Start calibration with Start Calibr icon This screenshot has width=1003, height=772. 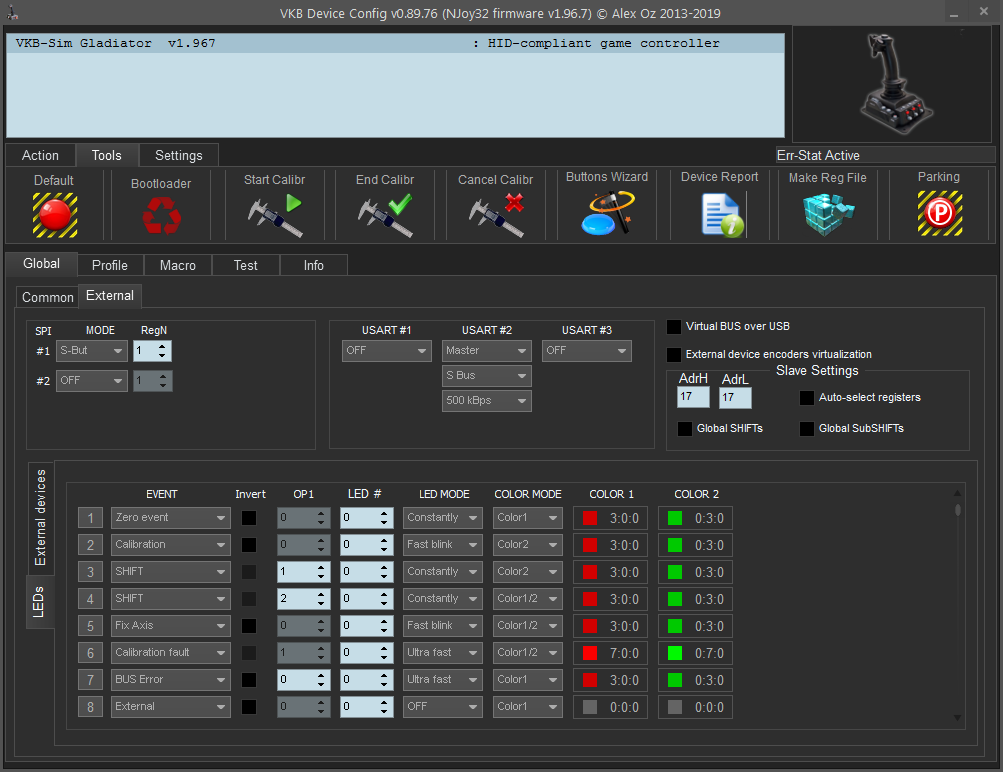274,214
